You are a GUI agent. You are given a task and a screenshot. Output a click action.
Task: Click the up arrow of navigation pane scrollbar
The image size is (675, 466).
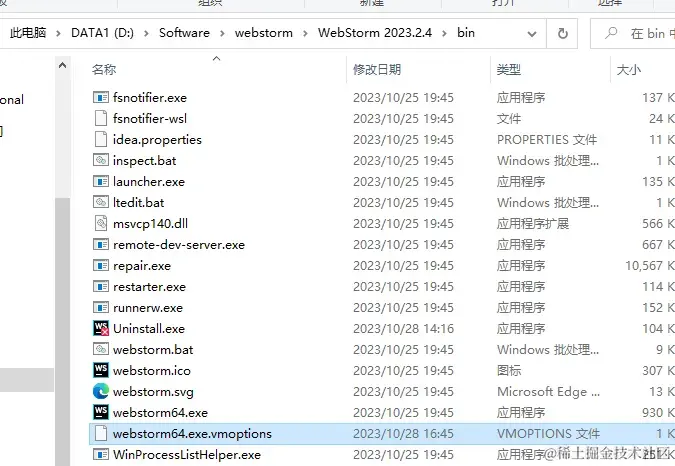coord(62,65)
